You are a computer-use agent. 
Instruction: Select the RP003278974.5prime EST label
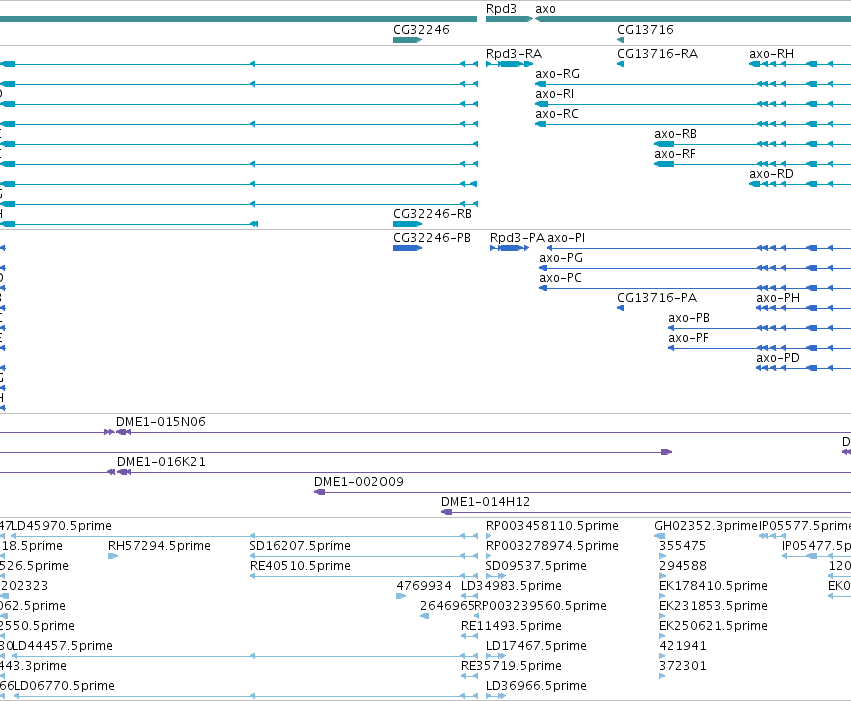(552, 546)
